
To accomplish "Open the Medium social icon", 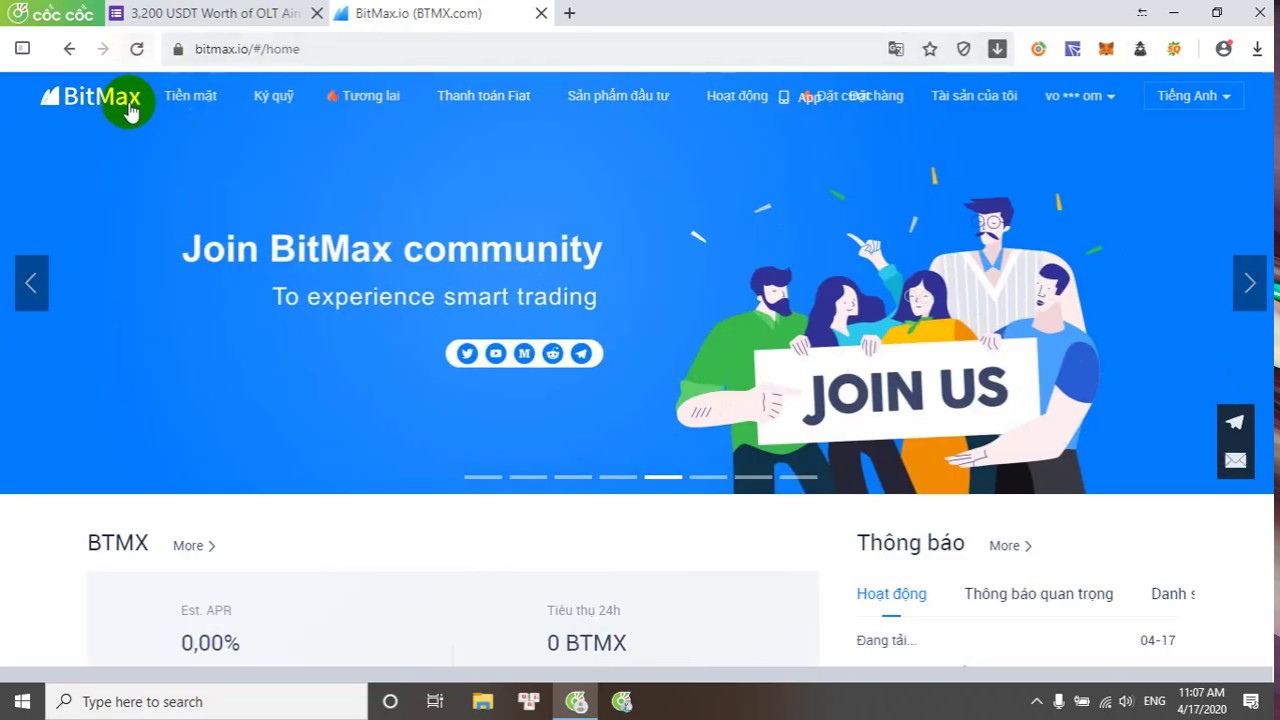I will 524,353.
